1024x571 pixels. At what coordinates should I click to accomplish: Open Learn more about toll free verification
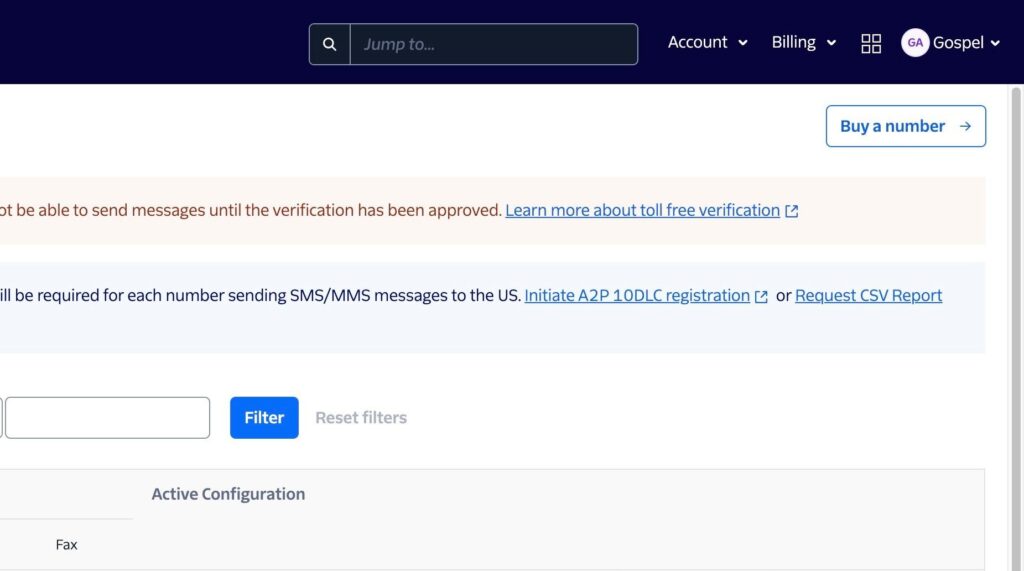coord(642,210)
